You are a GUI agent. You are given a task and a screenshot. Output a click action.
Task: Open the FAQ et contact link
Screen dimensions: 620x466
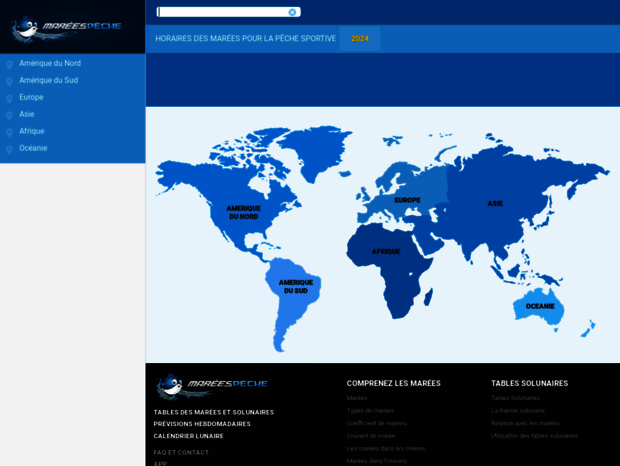(181, 452)
